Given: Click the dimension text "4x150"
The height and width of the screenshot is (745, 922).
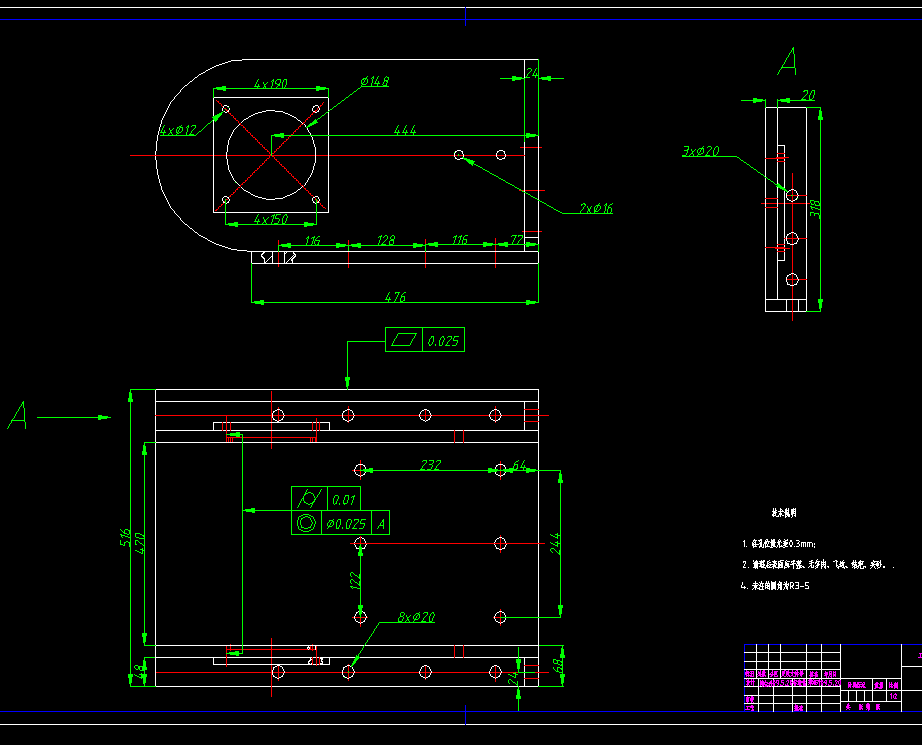Looking at the screenshot, I should [271, 219].
